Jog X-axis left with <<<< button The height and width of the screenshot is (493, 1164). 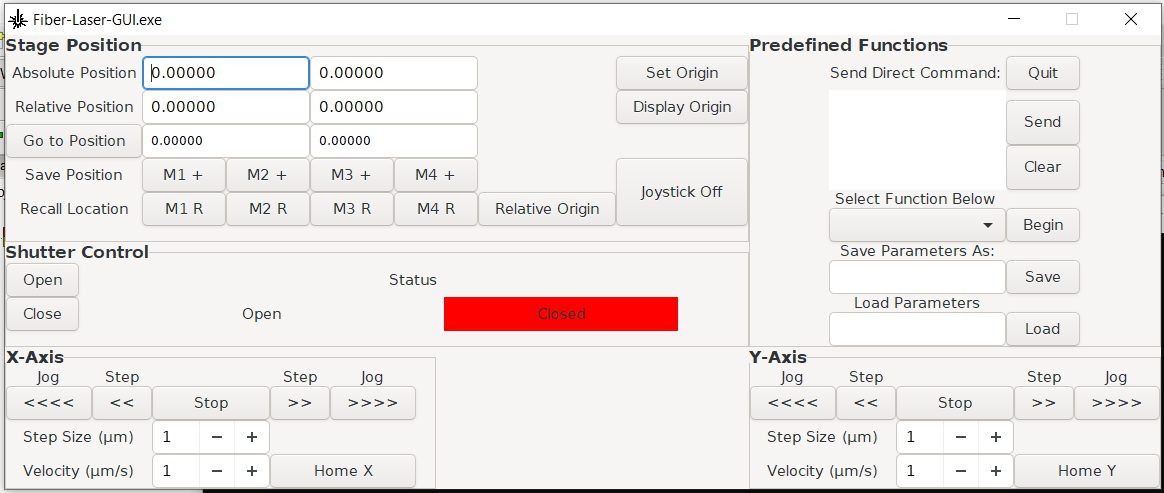49,403
